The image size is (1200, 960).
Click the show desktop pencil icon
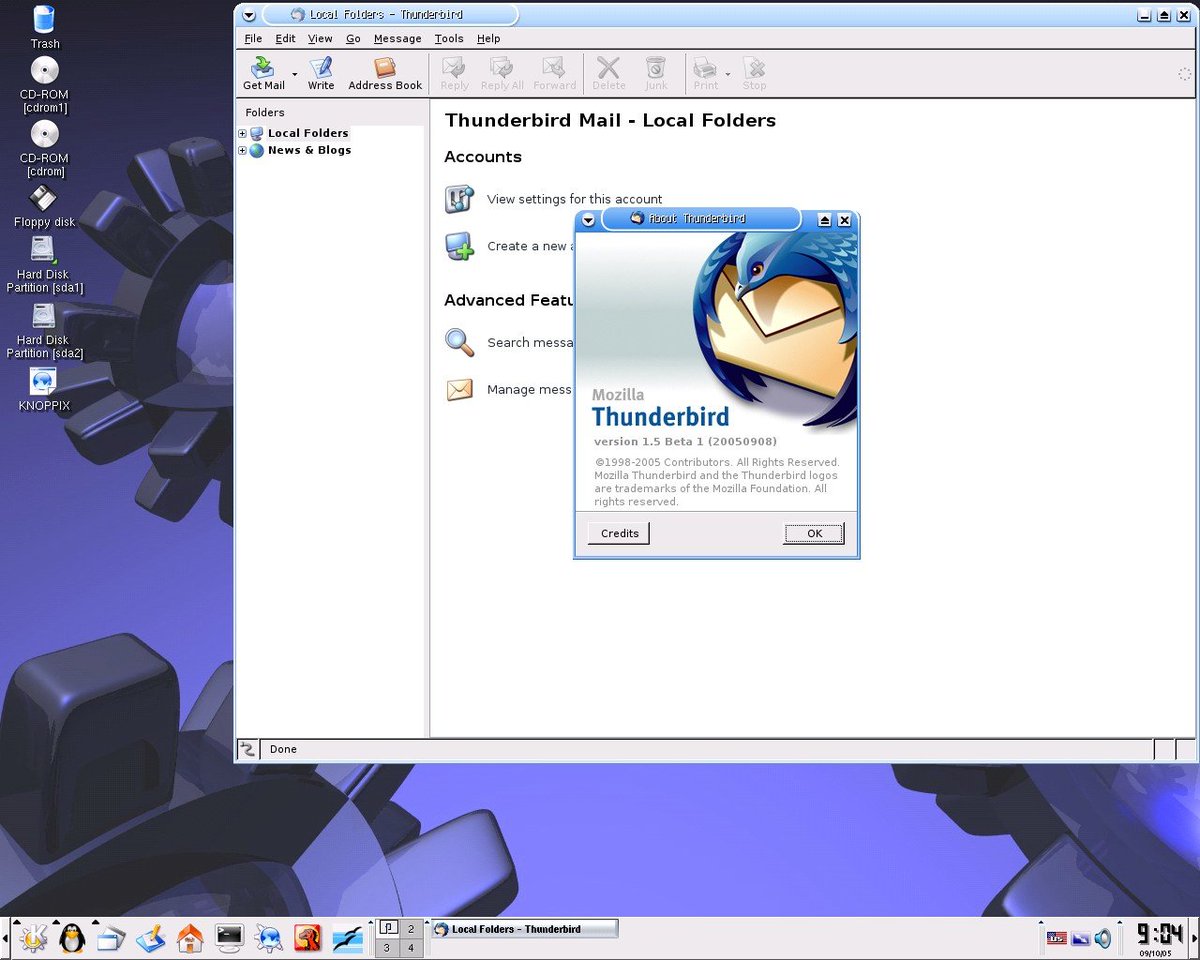click(151, 938)
